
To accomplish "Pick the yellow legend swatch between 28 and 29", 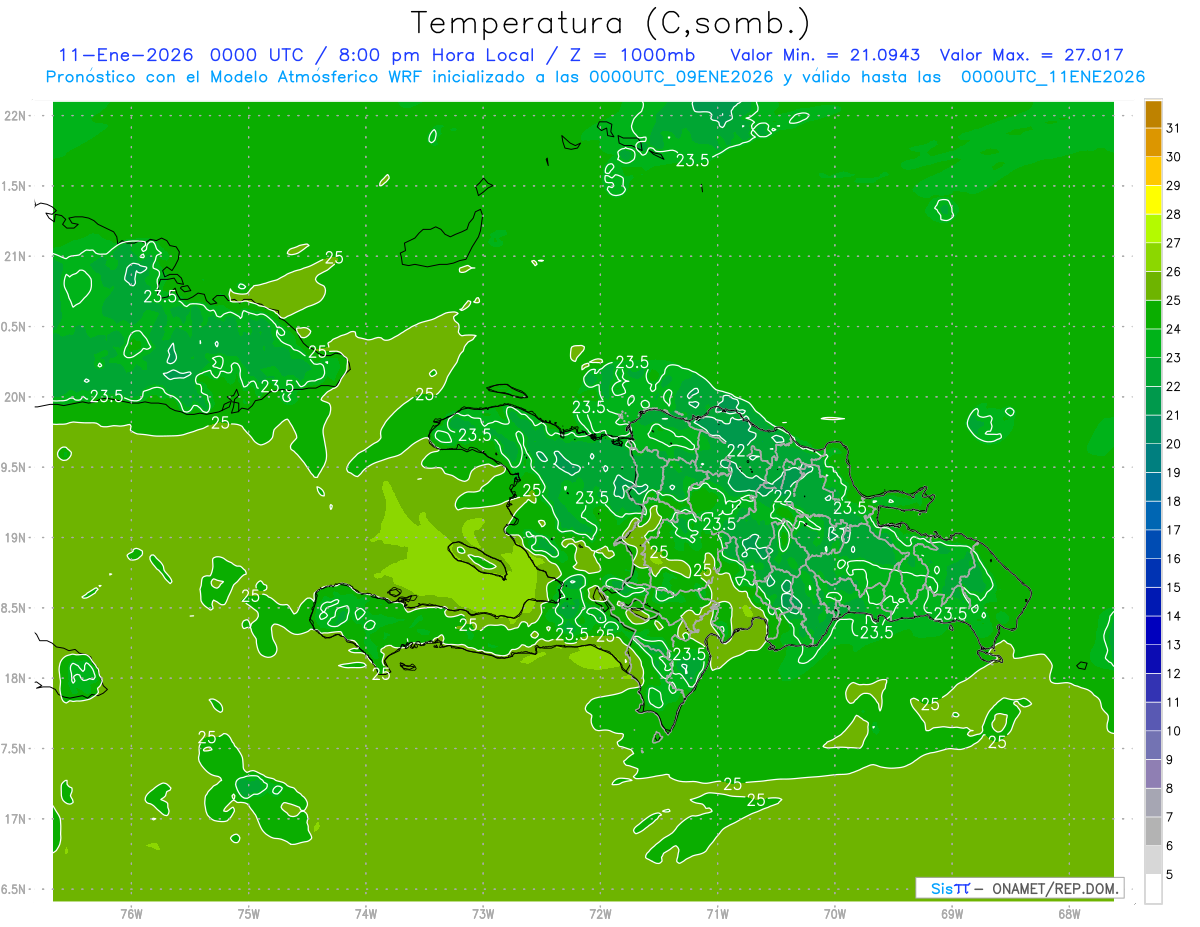I will pos(1153,200).
